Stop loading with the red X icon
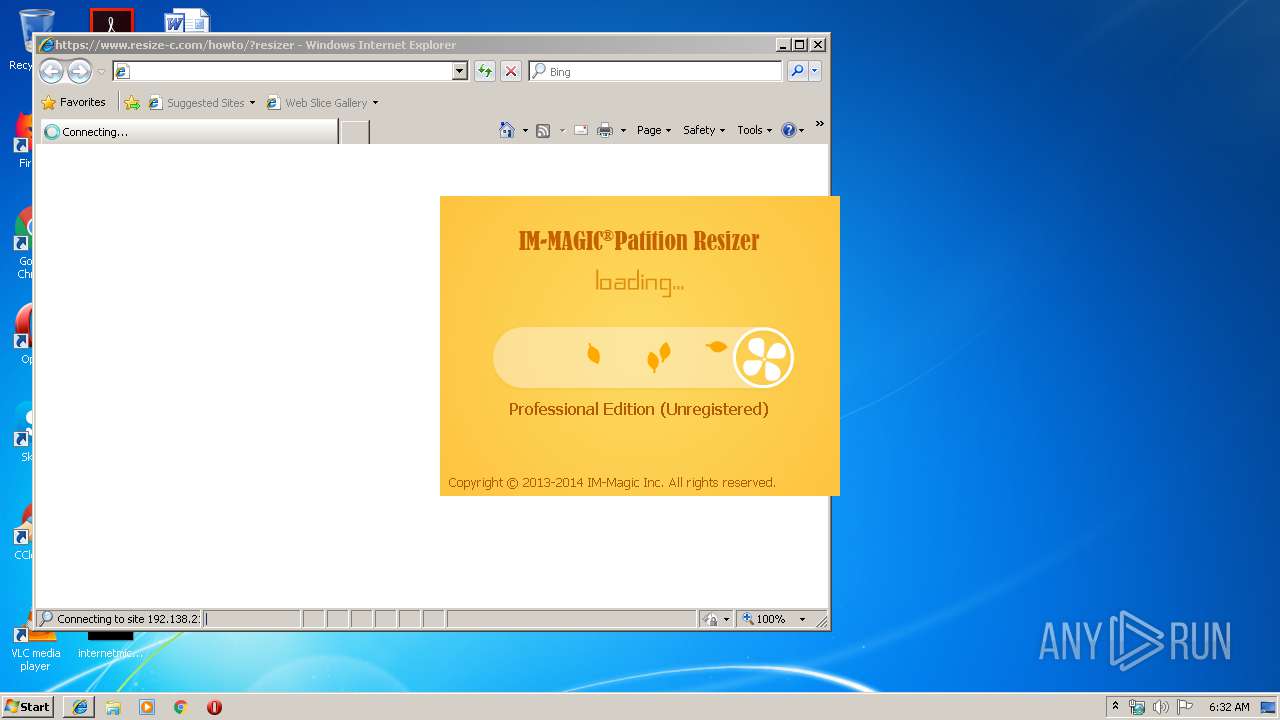 point(511,71)
